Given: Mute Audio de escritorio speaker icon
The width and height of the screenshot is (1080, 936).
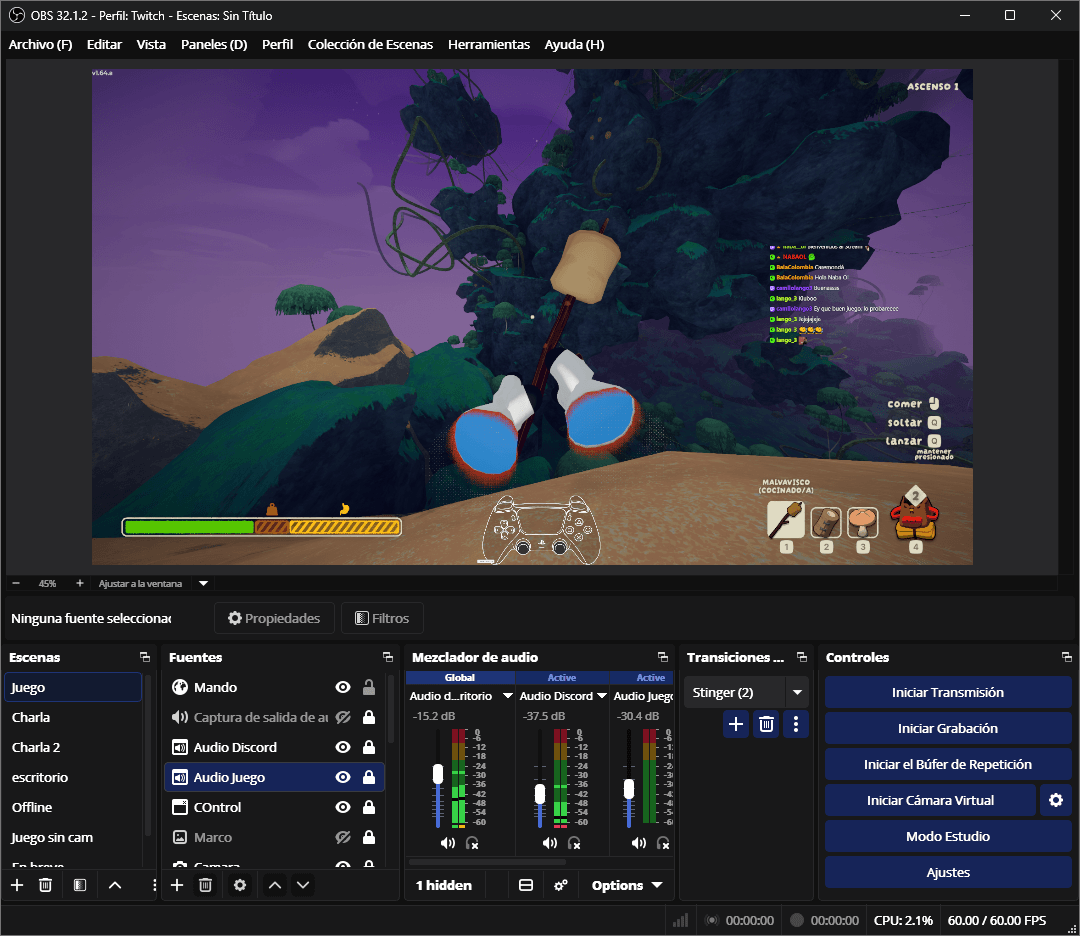Looking at the screenshot, I should point(448,843).
